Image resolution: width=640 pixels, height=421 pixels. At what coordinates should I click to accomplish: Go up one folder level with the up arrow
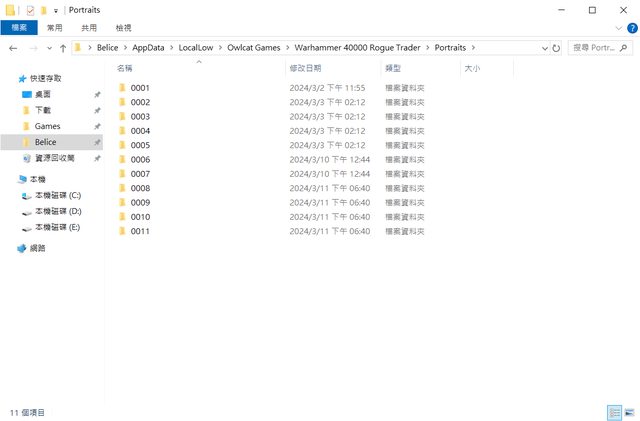click(63, 47)
